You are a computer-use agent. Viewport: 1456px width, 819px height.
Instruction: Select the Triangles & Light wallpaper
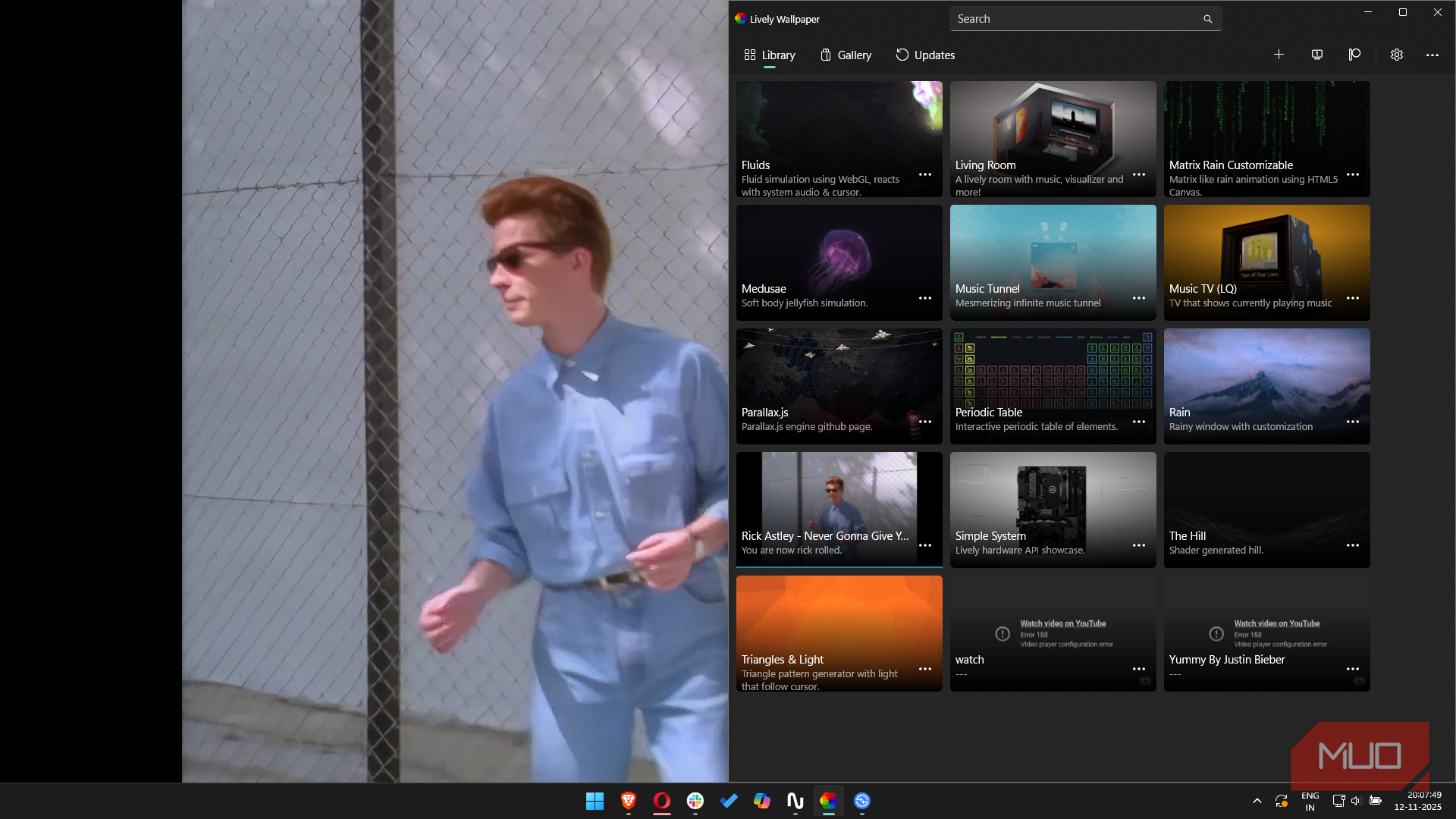point(839,633)
